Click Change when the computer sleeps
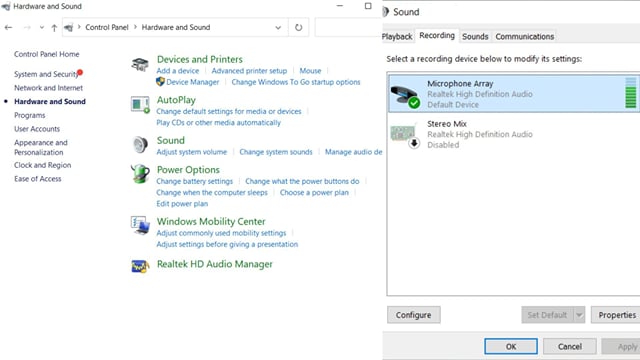The image size is (640, 360). coord(212,192)
